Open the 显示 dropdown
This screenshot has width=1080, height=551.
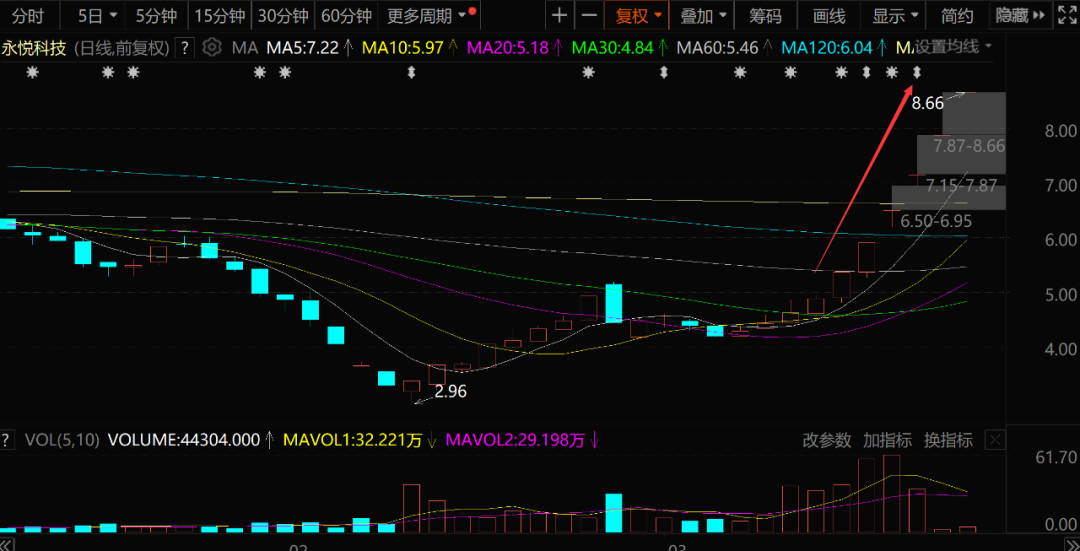pos(895,15)
